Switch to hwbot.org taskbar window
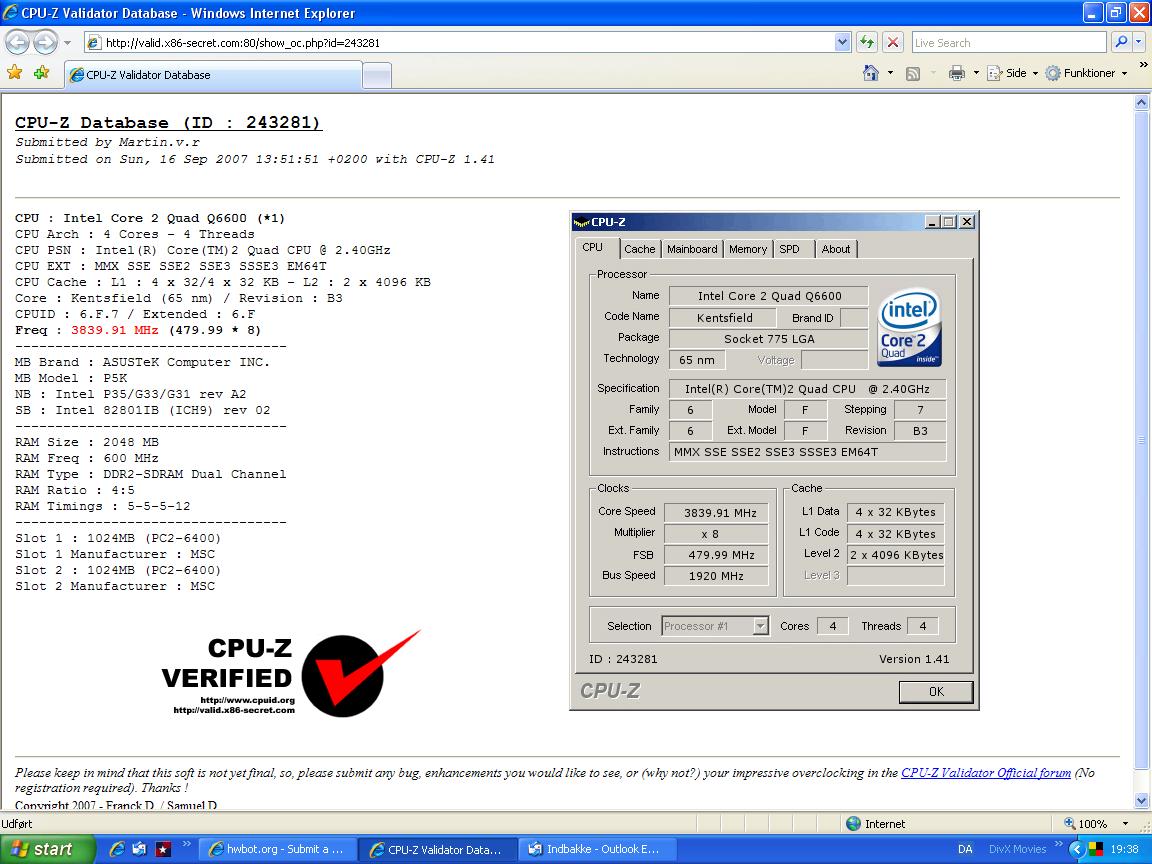 (278, 849)
